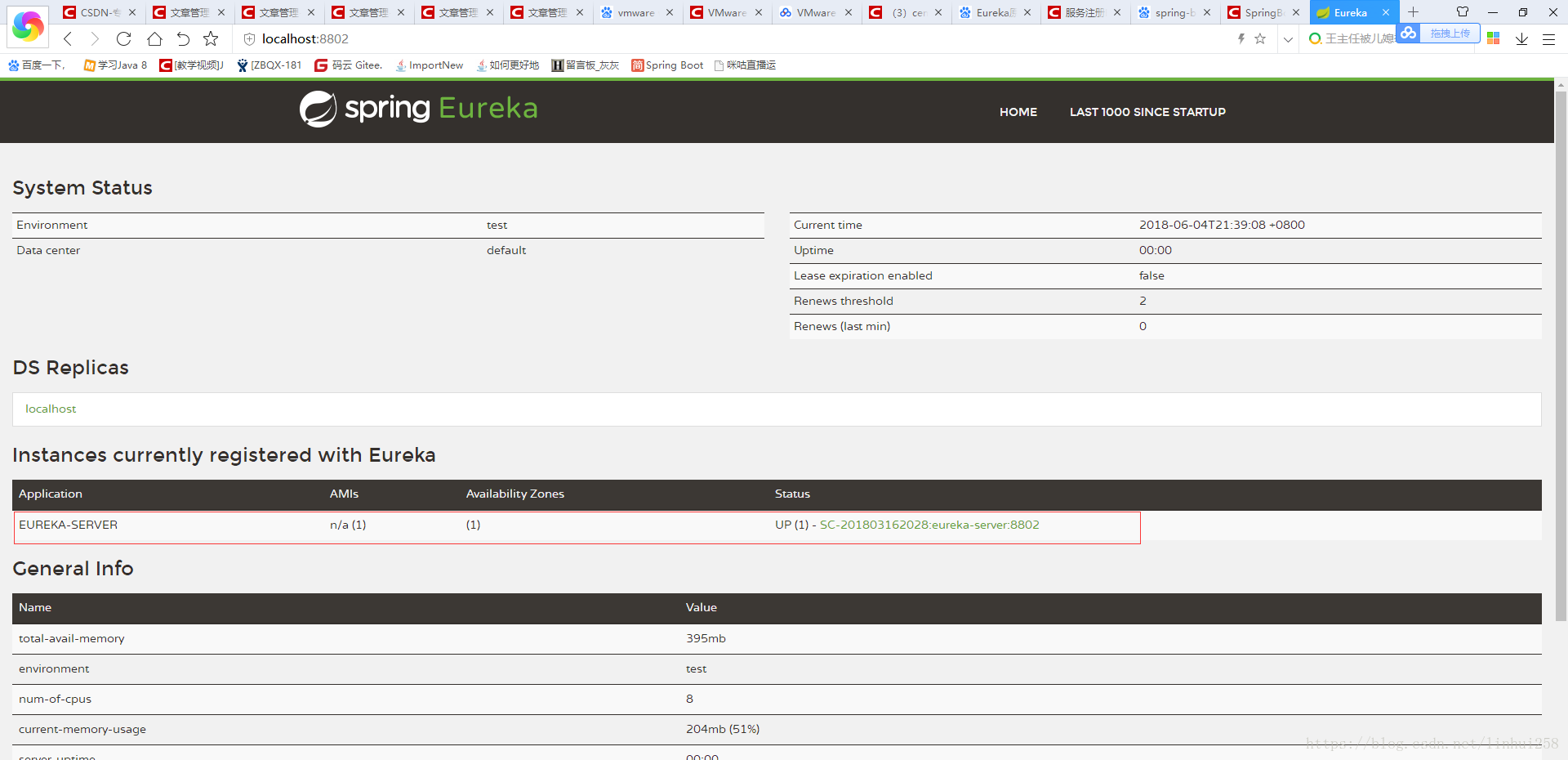Open the [教学视频]J bookmark
This screenshot has width=1568, height=760.
[x=191, y=65]
